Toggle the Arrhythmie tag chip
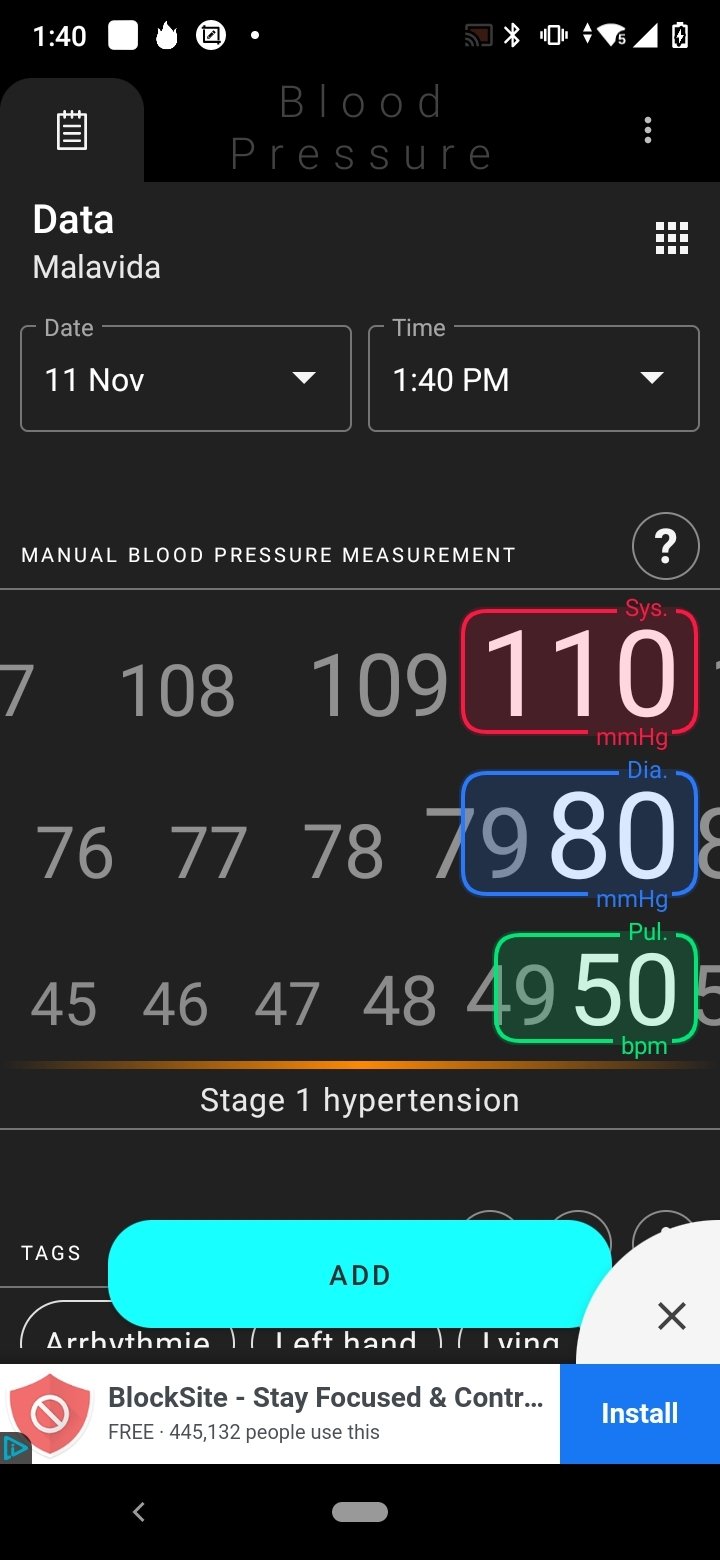The width and height of the screenshot is (720, 1560). 127,1334
